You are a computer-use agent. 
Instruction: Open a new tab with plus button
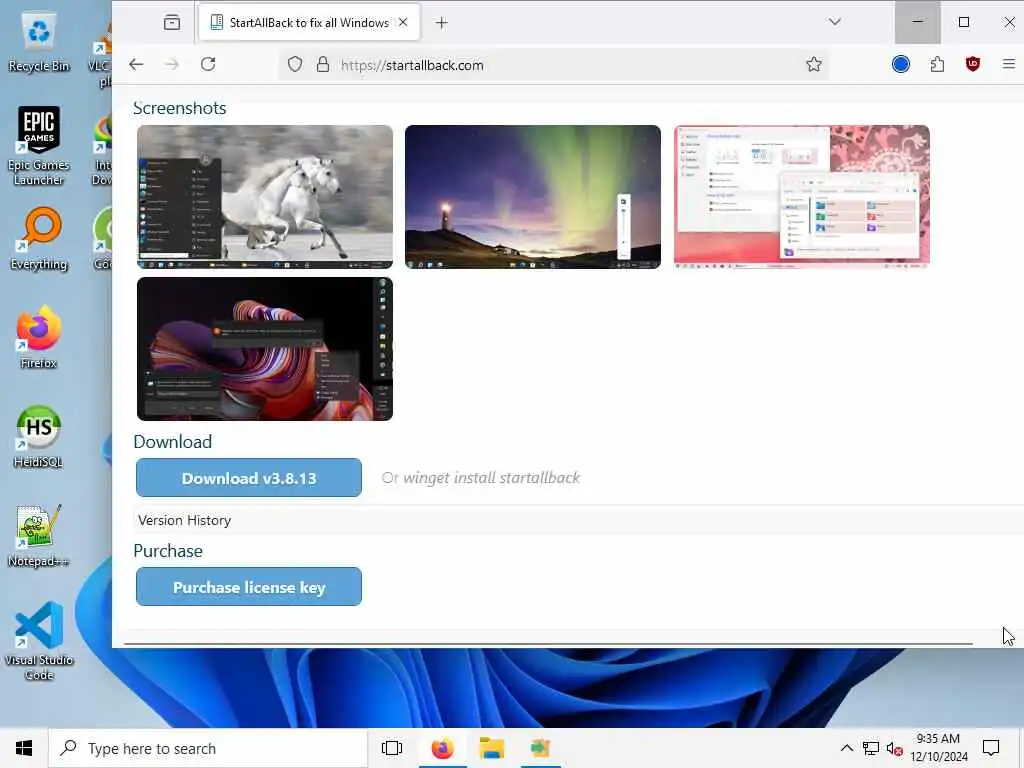click(441, 23)
